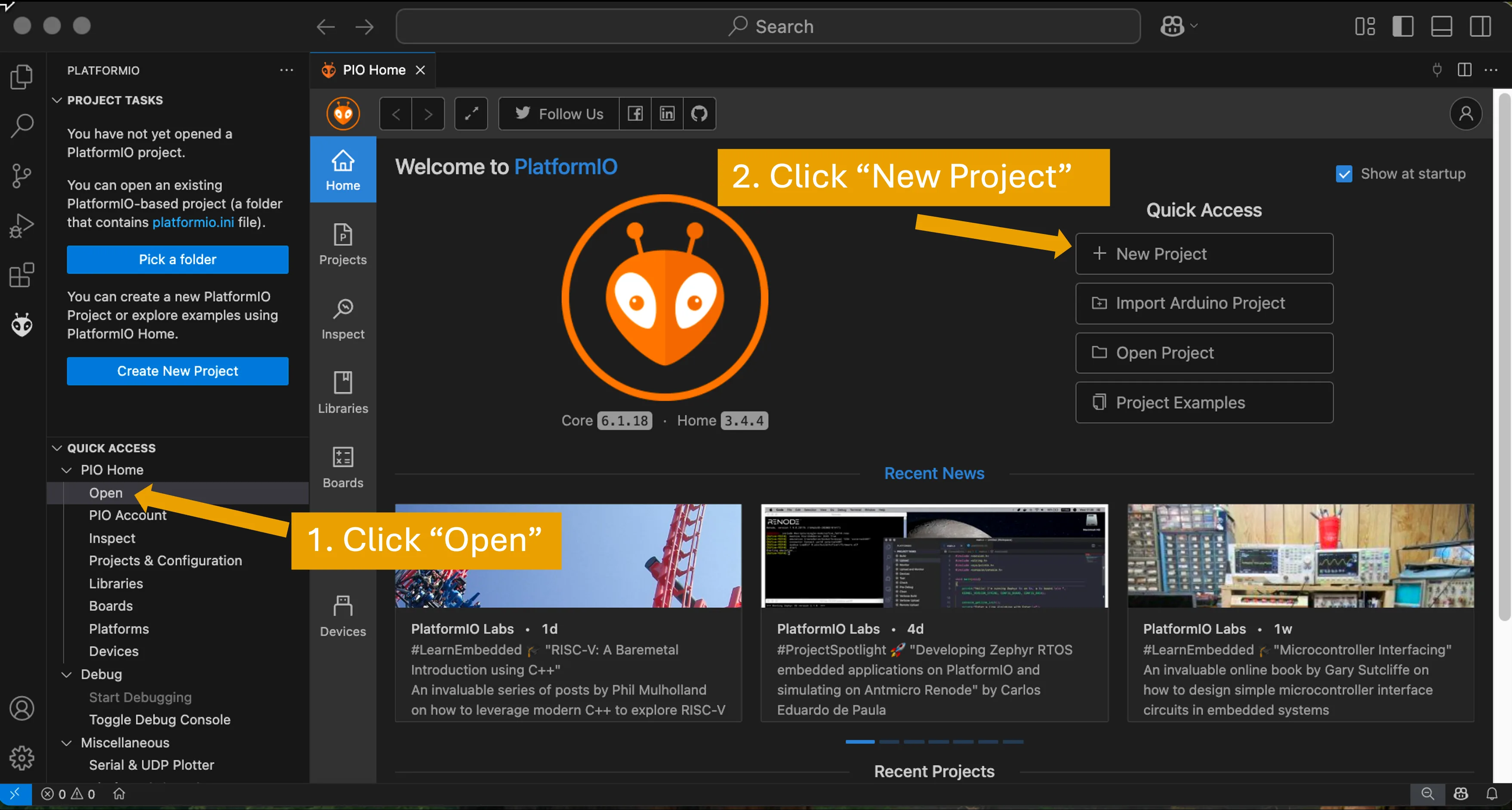Viewport: 1512px width, 810px height.
Task: Click the plug icon in editor actions
Action: click(x=1437, y=70)
